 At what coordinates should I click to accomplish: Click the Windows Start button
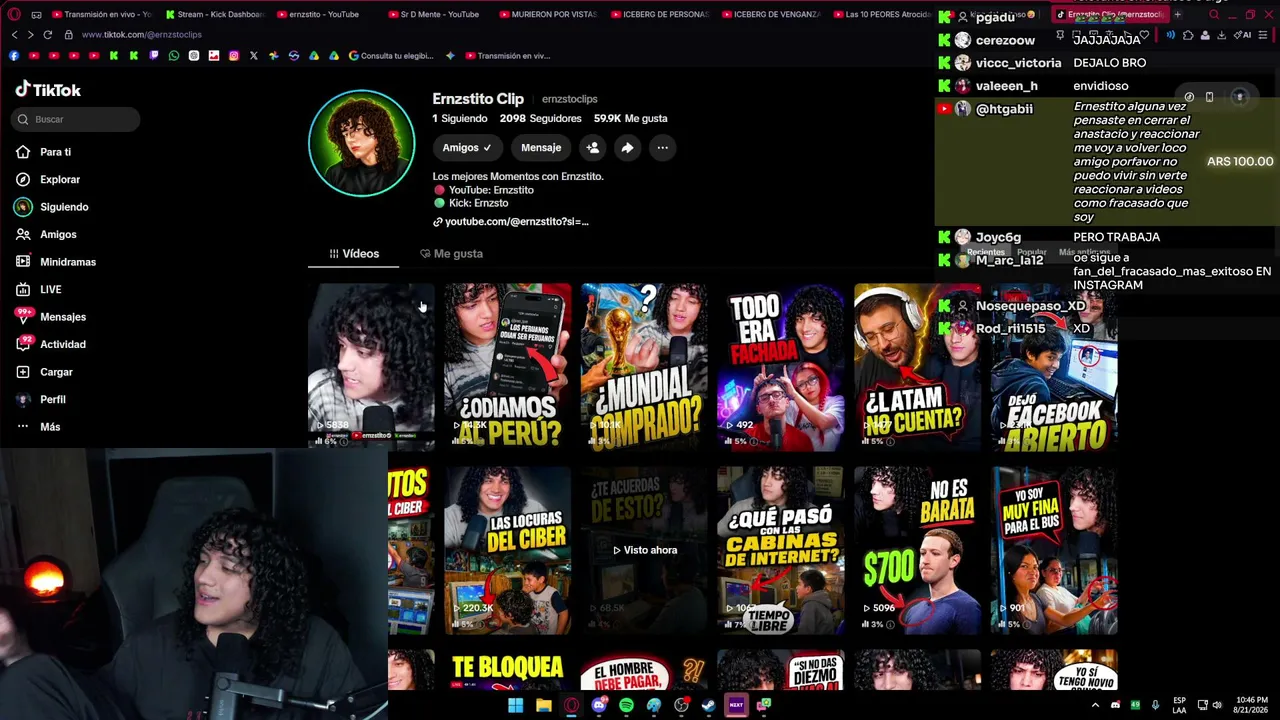tap(516, 705)
